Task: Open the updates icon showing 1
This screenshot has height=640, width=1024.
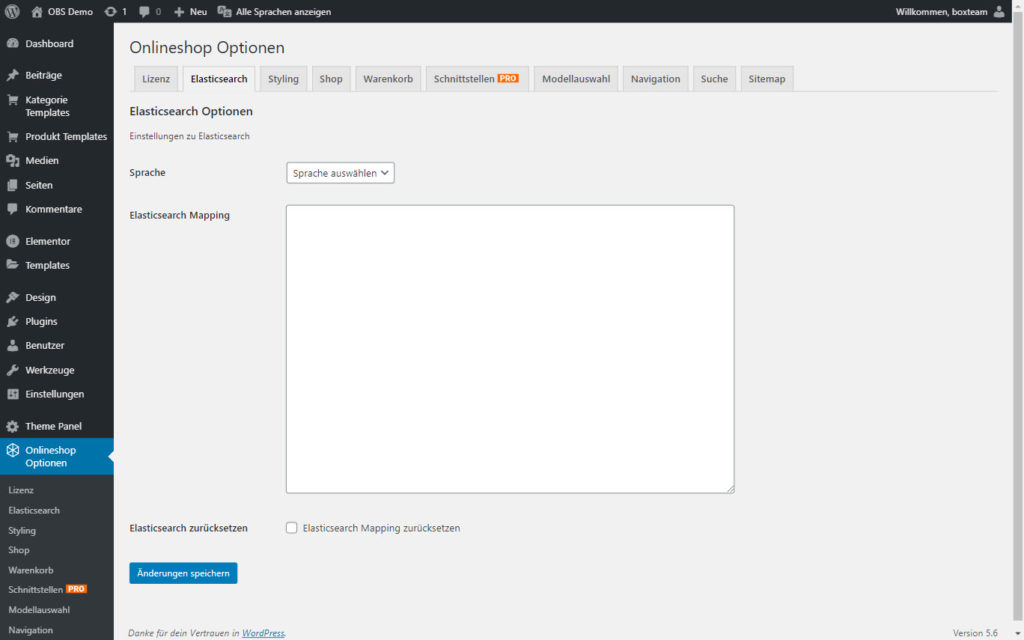Action: coord(110,12)
